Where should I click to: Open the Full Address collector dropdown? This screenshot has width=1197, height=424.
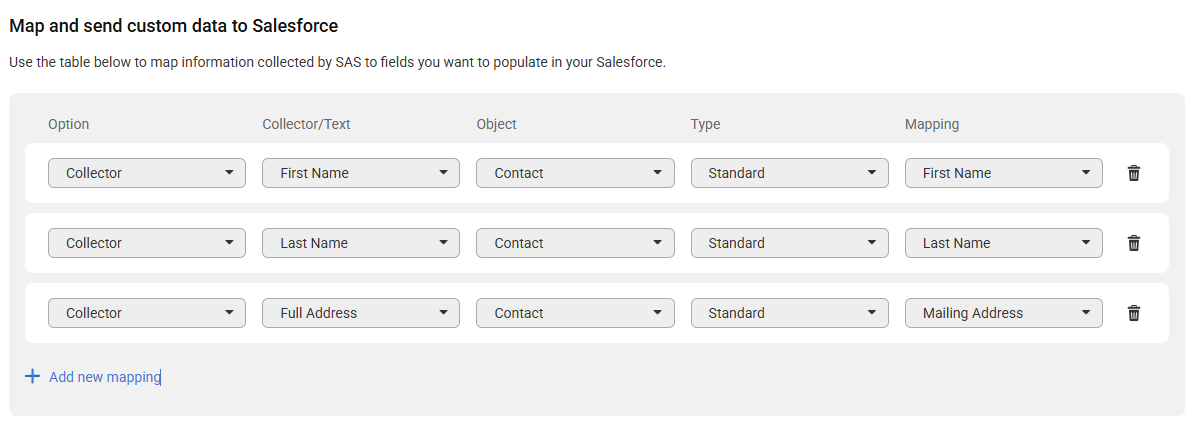(x=361, y=313)
